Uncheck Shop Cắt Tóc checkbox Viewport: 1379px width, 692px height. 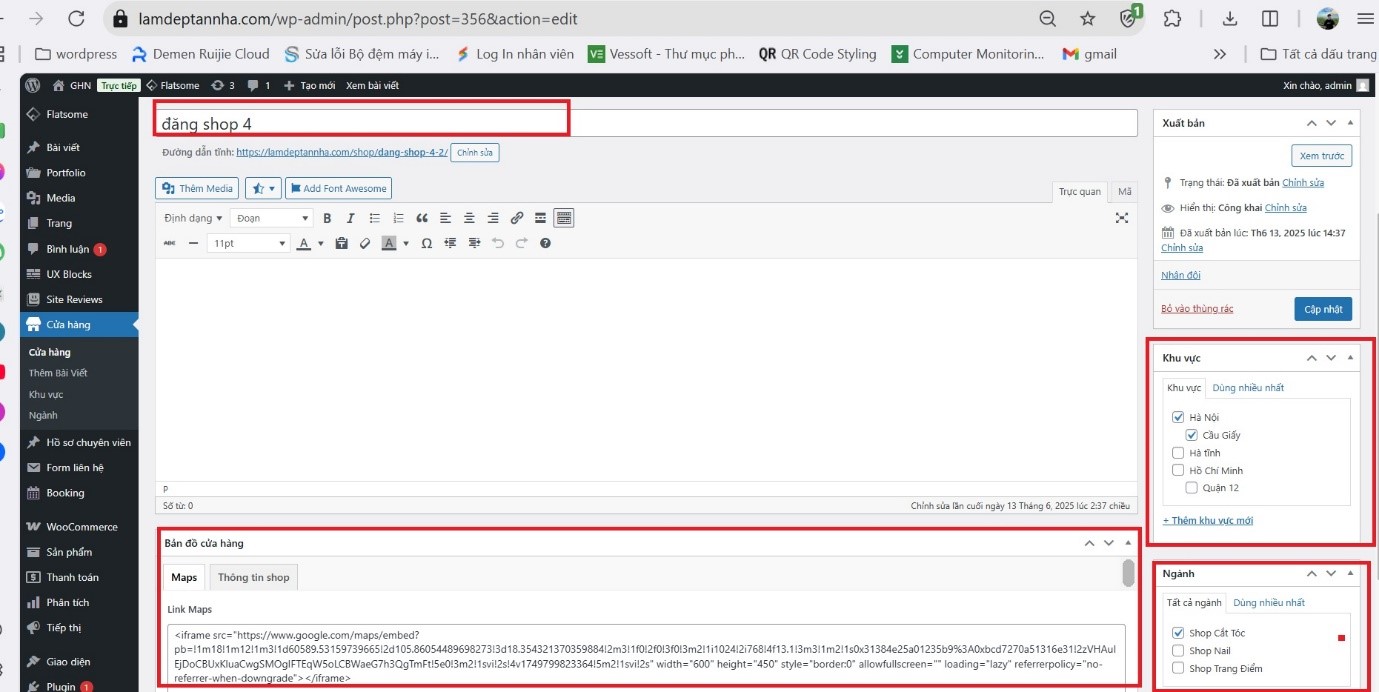click(x=1178, y=633)
